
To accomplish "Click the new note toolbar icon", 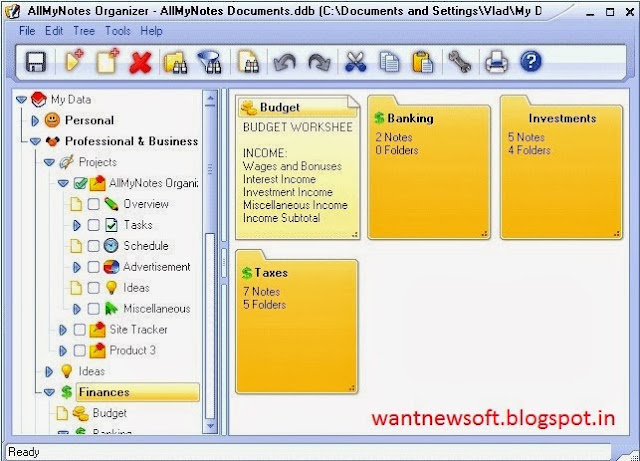I will (108, 61).
